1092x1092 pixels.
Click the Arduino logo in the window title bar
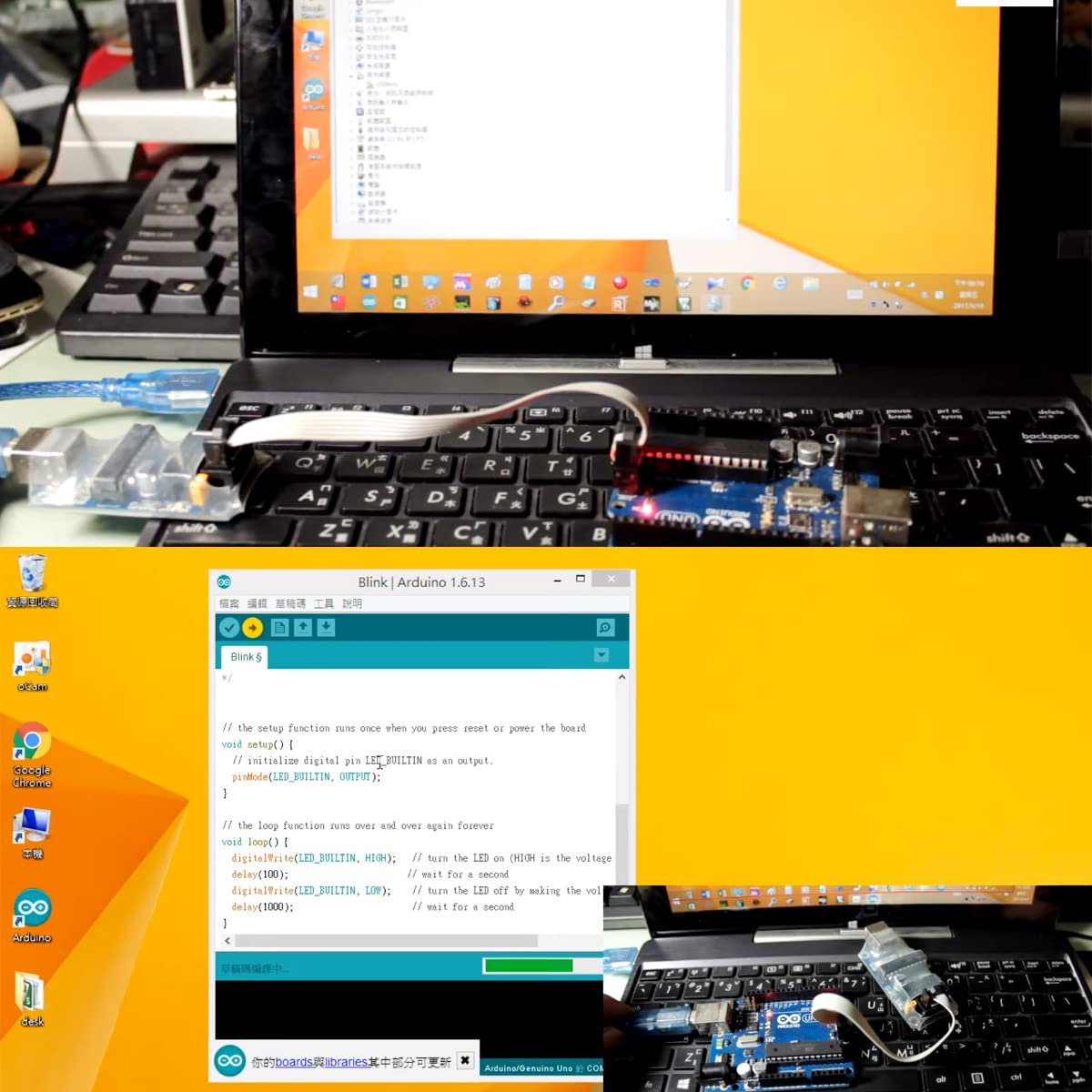click(225, 581)
